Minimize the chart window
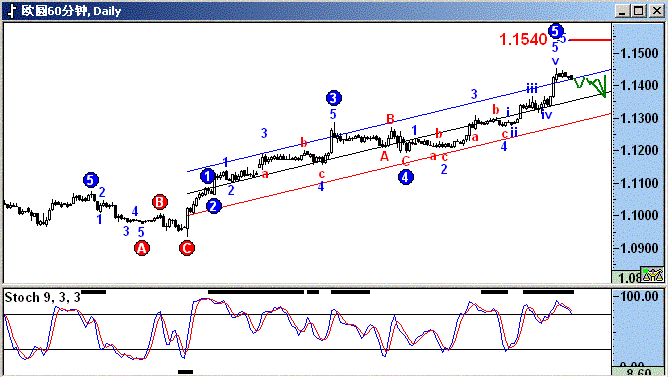668x377 pixels. (x=622, y=11)
